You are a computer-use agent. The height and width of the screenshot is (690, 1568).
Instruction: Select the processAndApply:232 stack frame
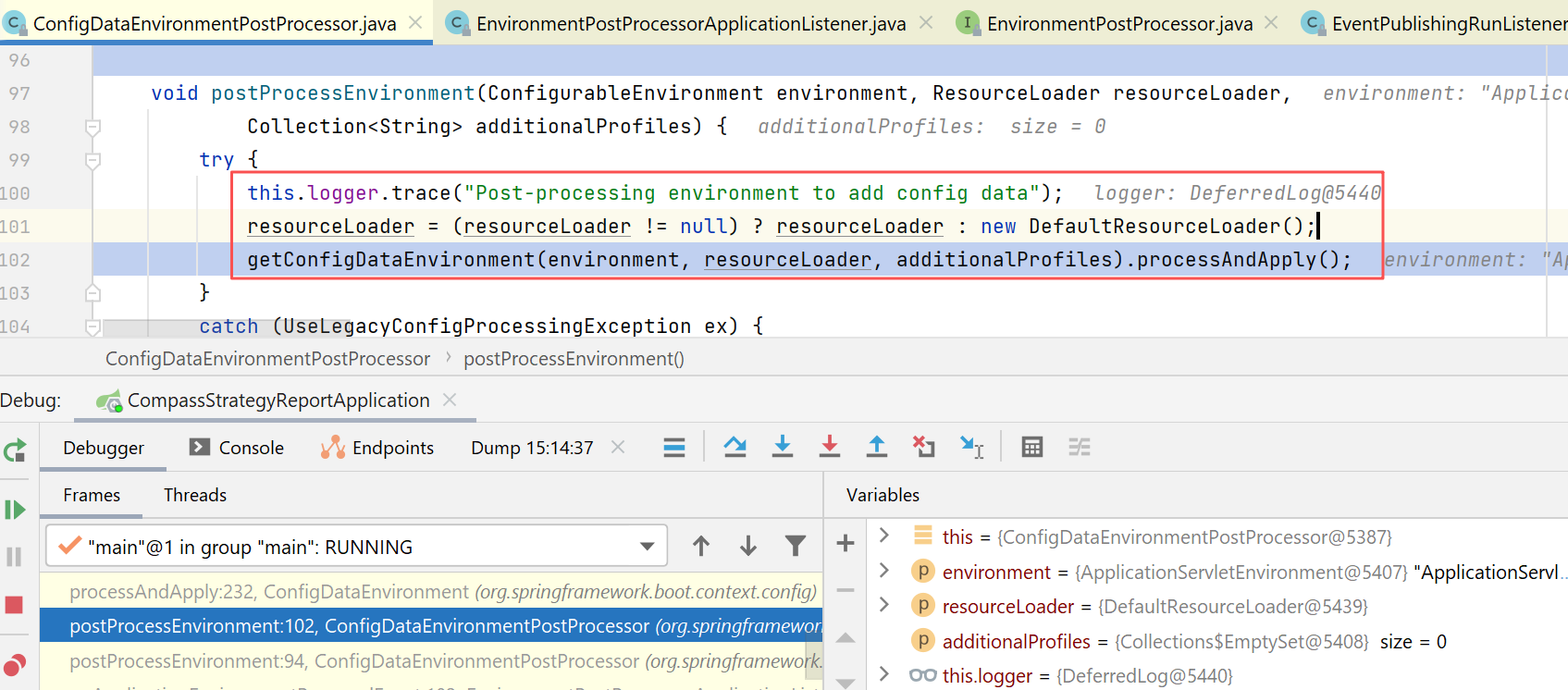[x=442, y=591]
